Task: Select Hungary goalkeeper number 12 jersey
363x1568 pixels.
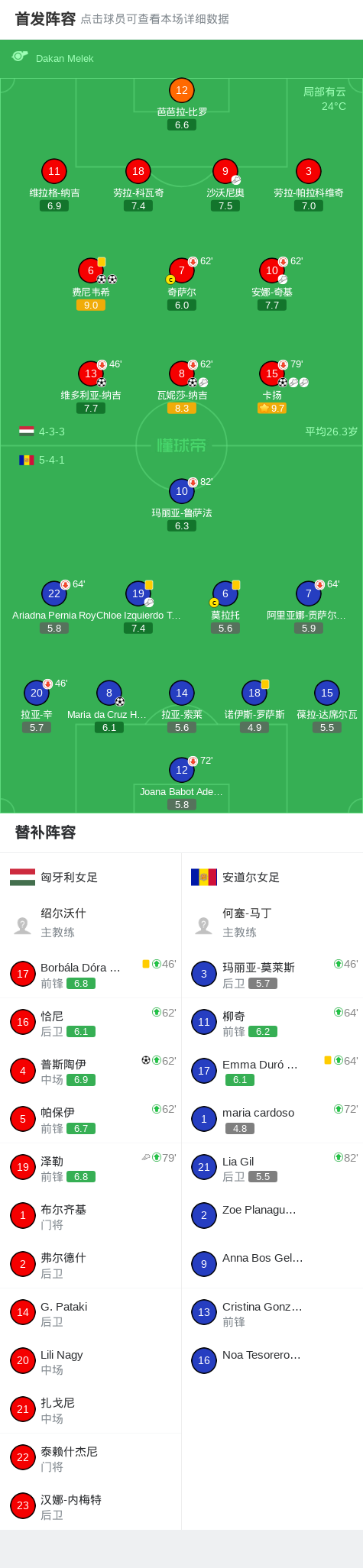Action: point(182,90)
